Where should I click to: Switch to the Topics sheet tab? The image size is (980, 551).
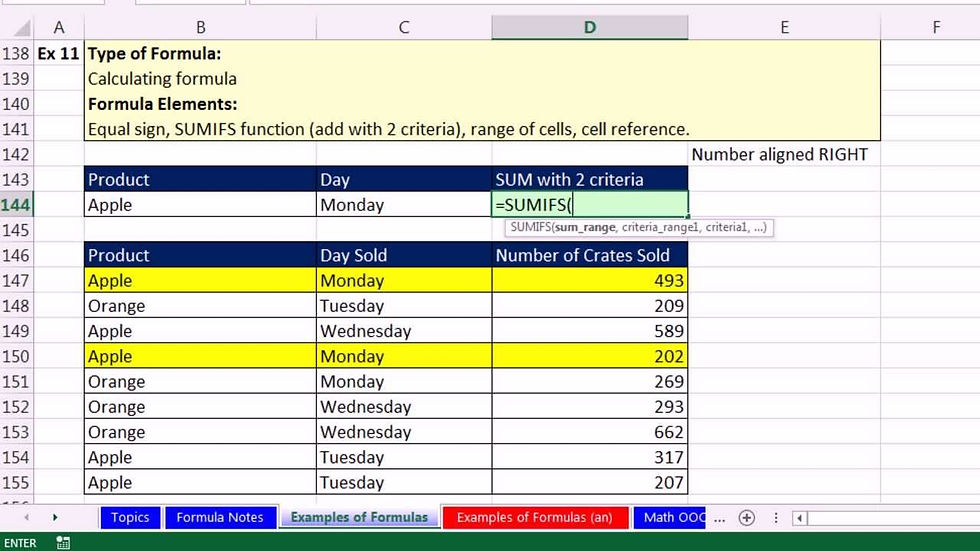tap(130, 517)
